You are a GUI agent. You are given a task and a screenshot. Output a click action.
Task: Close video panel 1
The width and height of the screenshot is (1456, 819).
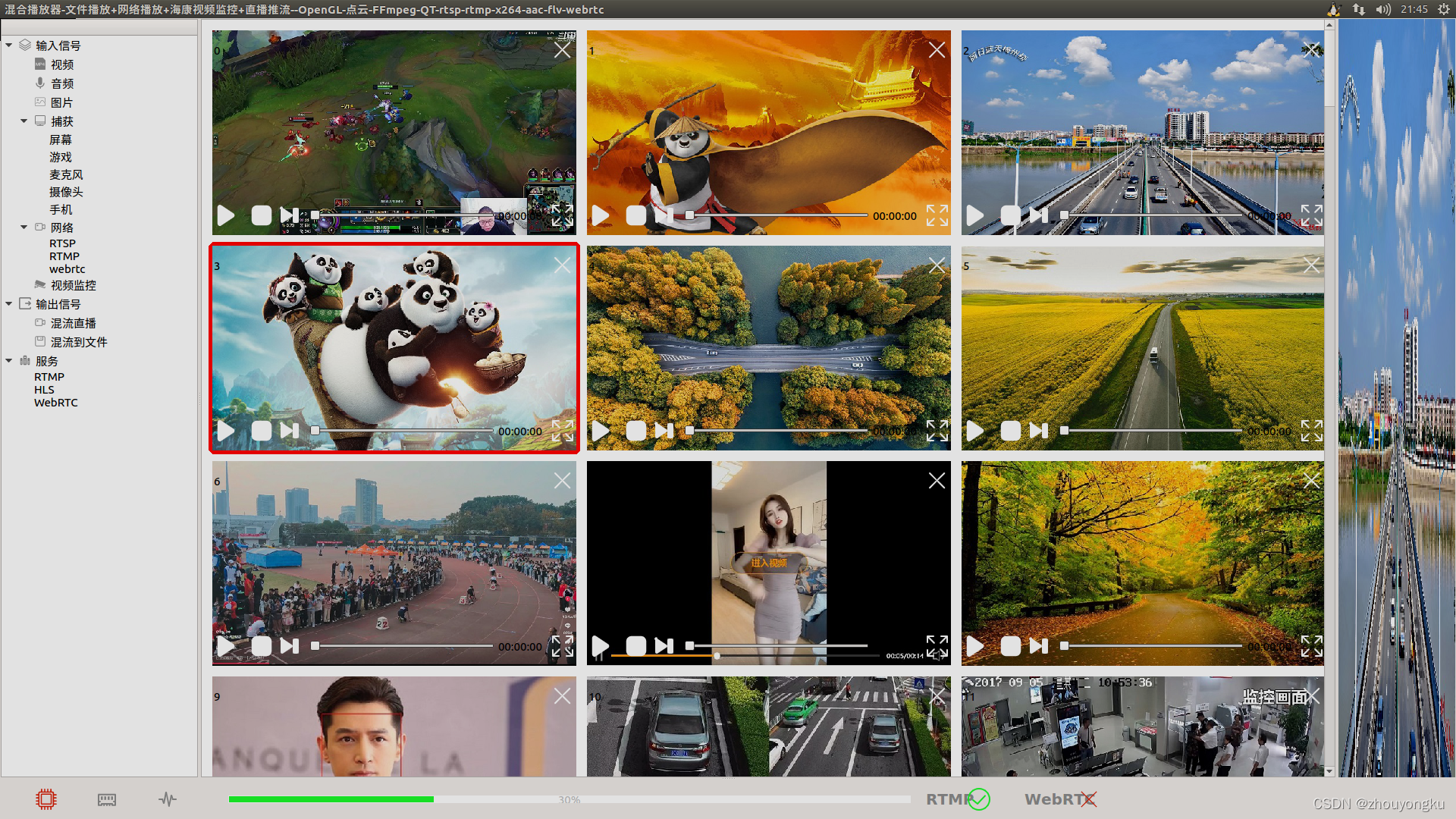pyautogui.click(x=937, y=50)
